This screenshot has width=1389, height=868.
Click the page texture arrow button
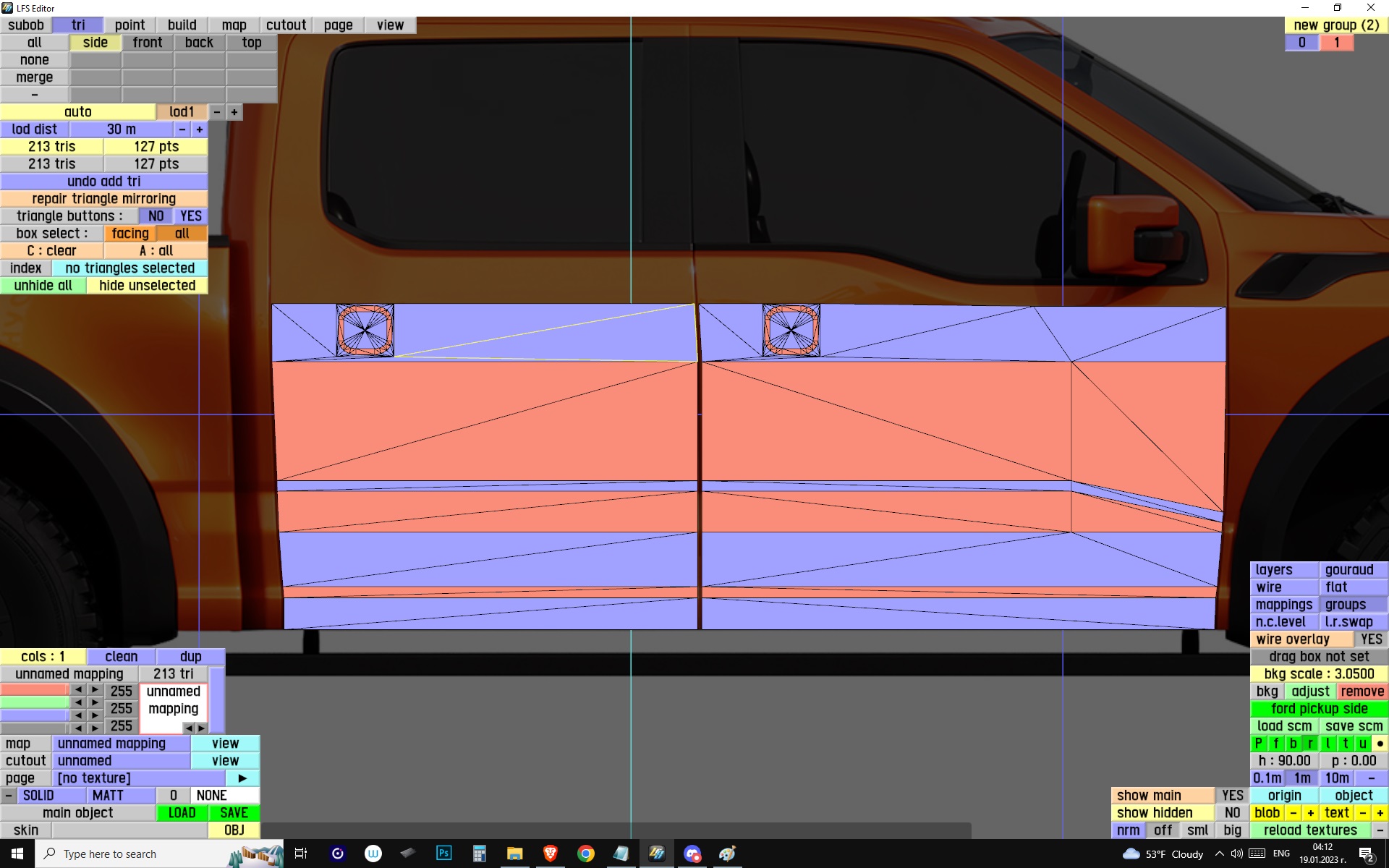242,778
